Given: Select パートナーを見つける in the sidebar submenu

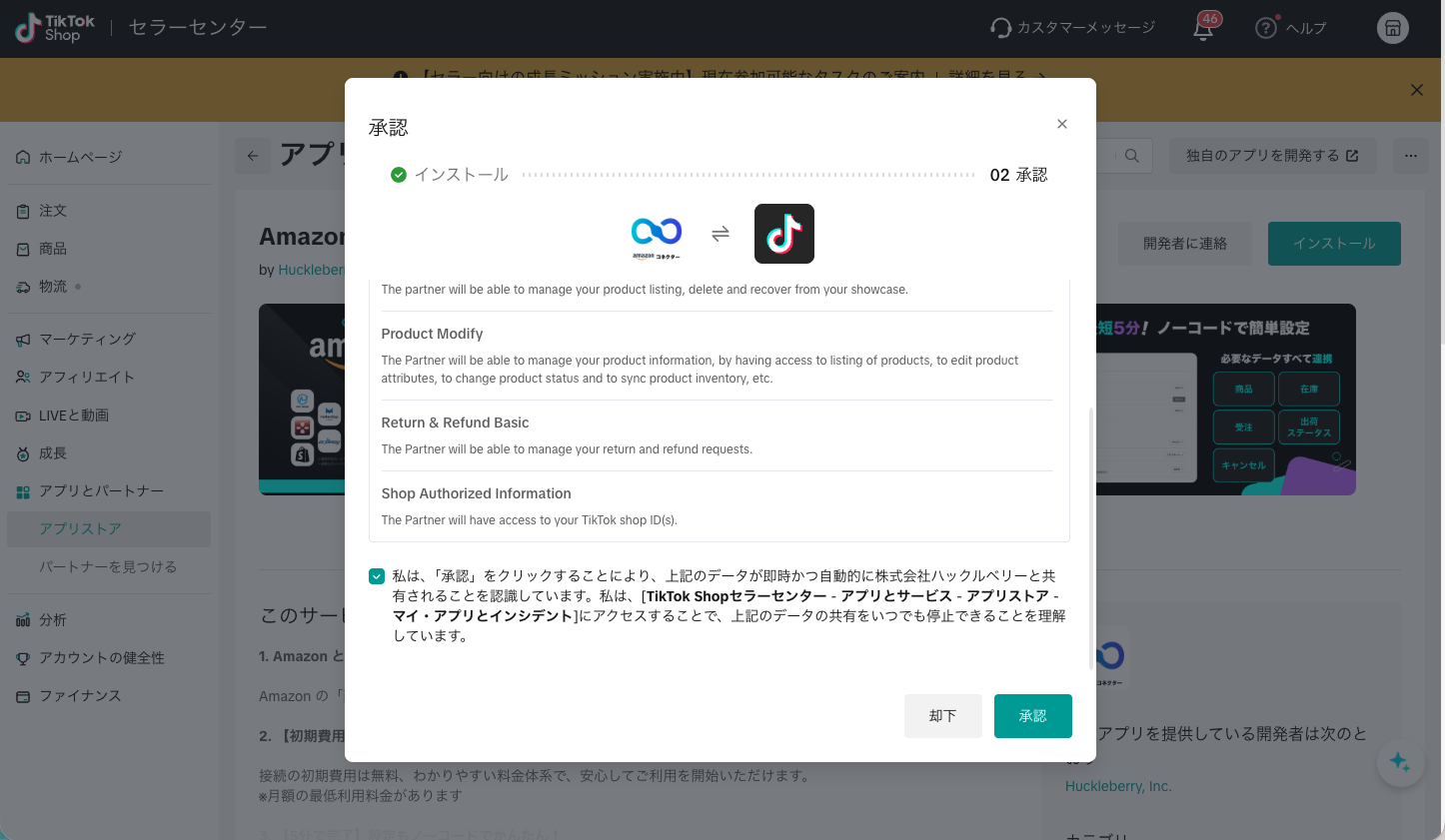Looking at the screenshot, I should tap(109, 567).
